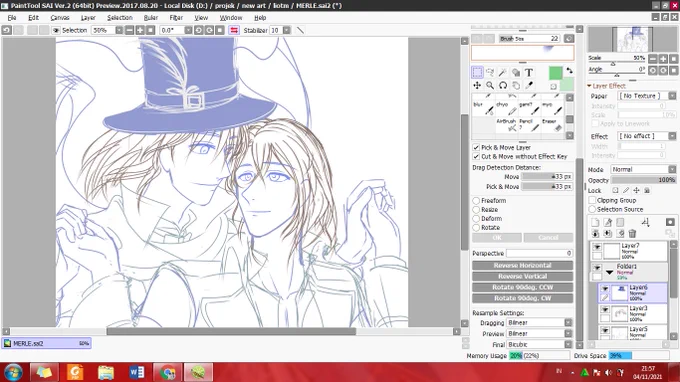
Task: Enable Clipping Group checkbox
Action: pos(592,200)
